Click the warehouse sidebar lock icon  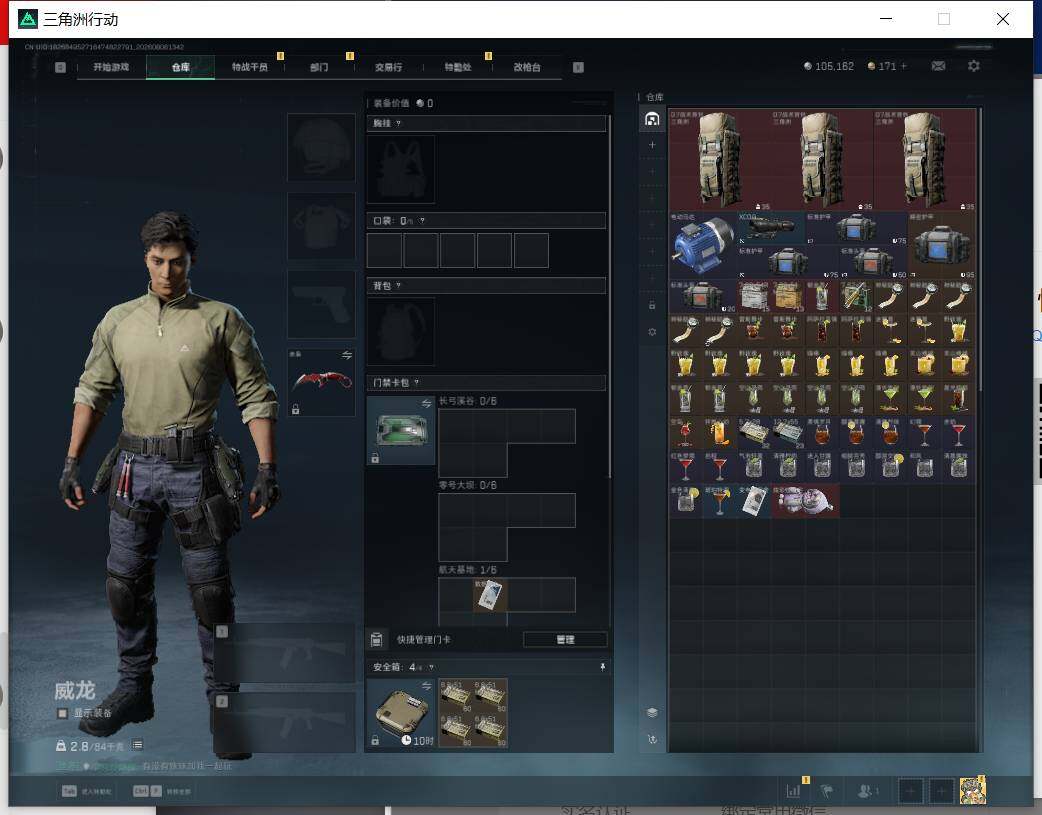click(652, 305)
